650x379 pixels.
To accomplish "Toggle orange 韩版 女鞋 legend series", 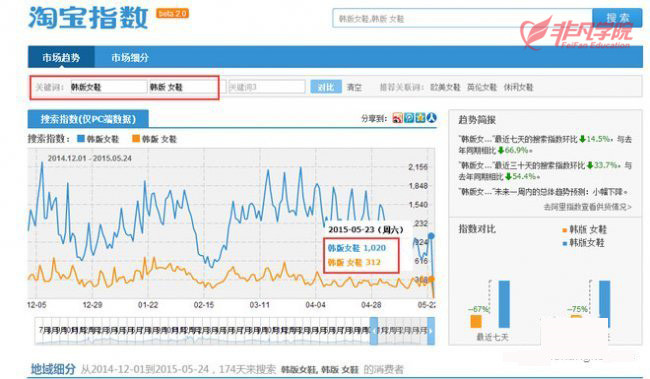I will [154, 139].
